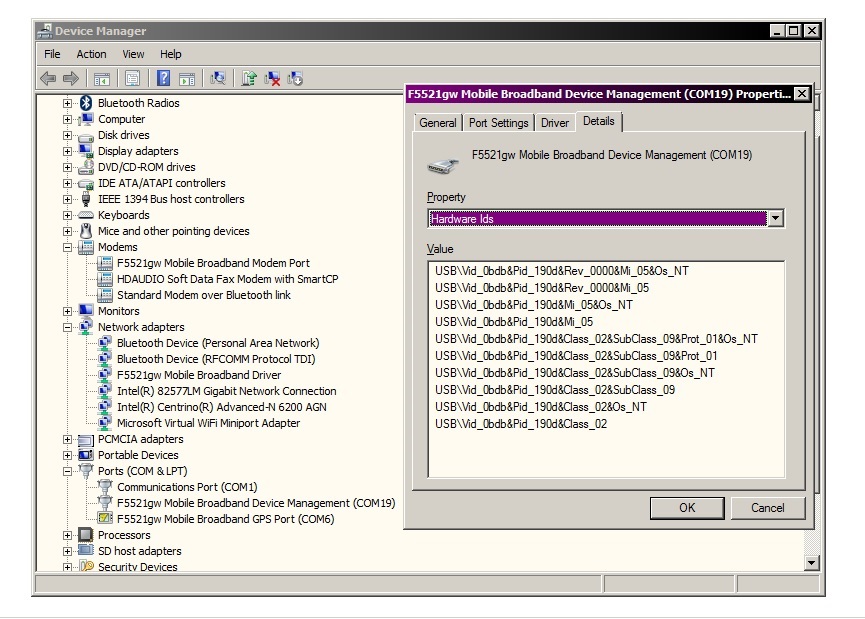
Task: Click the Properties toolbar icon
Action: 132,78
